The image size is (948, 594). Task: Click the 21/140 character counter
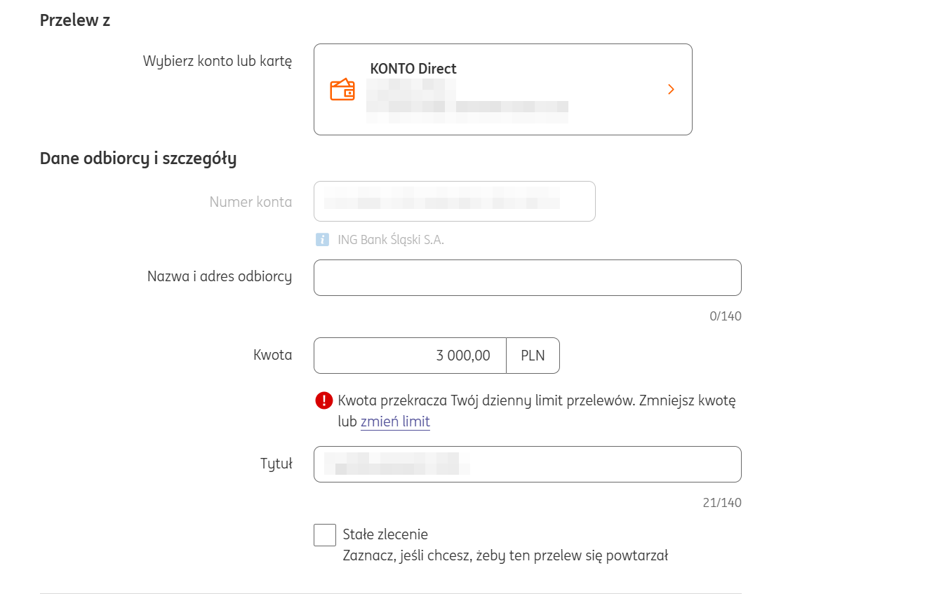pyautogui.click(x=722, y=503)
